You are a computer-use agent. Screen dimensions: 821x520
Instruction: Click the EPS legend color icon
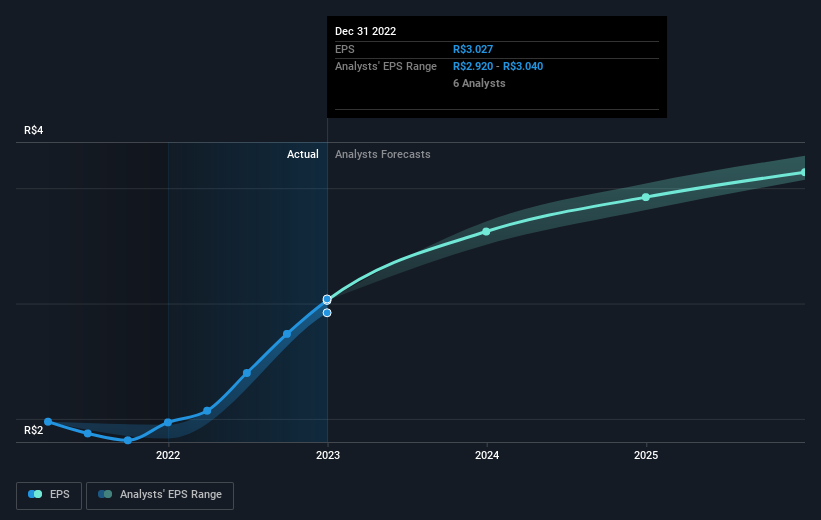[35, 494]
